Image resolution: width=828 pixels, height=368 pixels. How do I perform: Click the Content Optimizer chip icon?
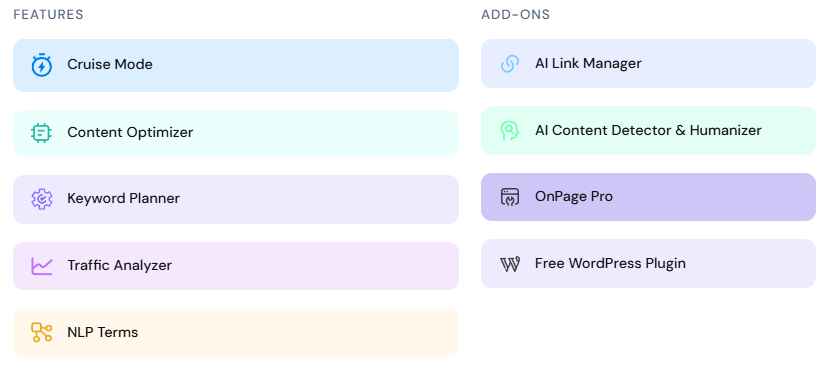click(42, 133)
